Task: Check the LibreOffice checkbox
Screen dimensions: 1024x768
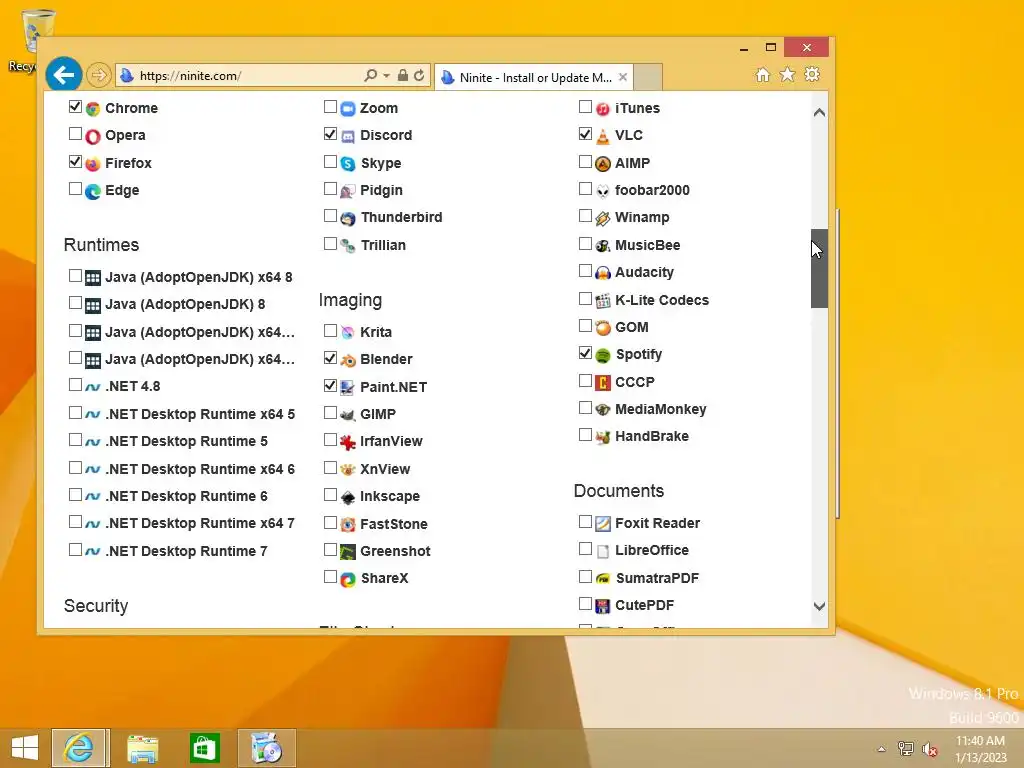Action: pyautogui.click(x=585, y=549)
